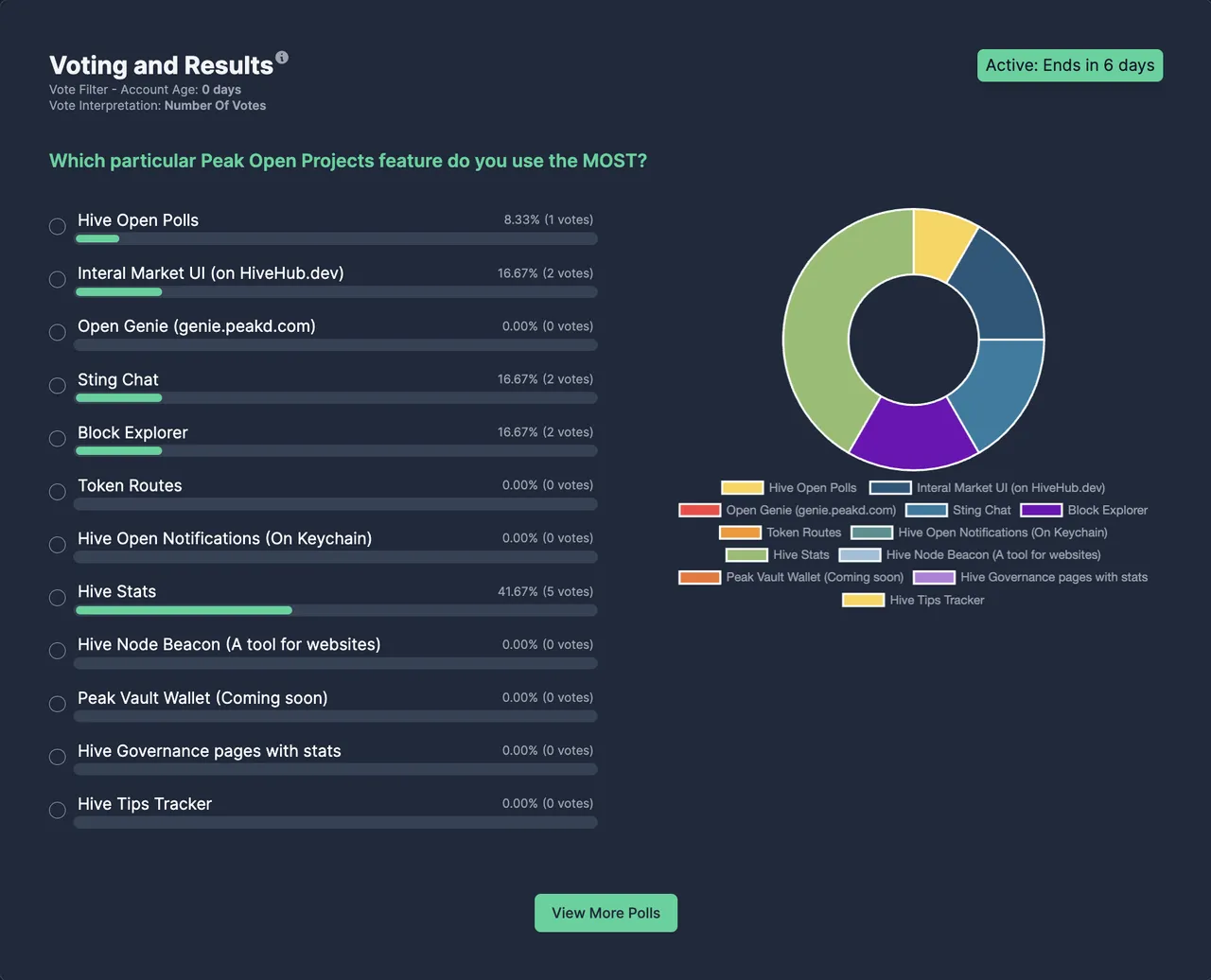Click the '41.67% (5 votes)' text

[x=546, y=591]
